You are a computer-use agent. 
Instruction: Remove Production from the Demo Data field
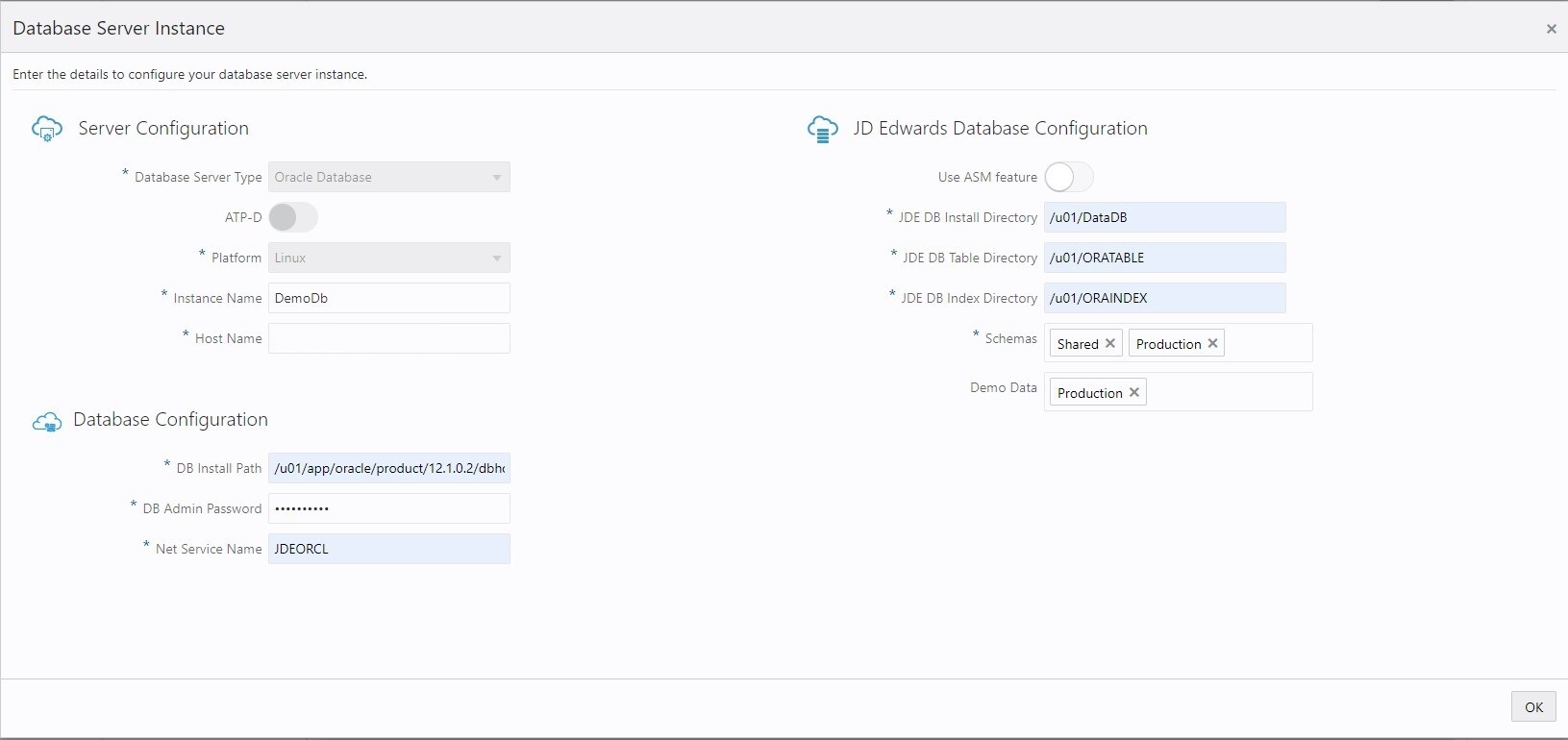point(1134,392)
